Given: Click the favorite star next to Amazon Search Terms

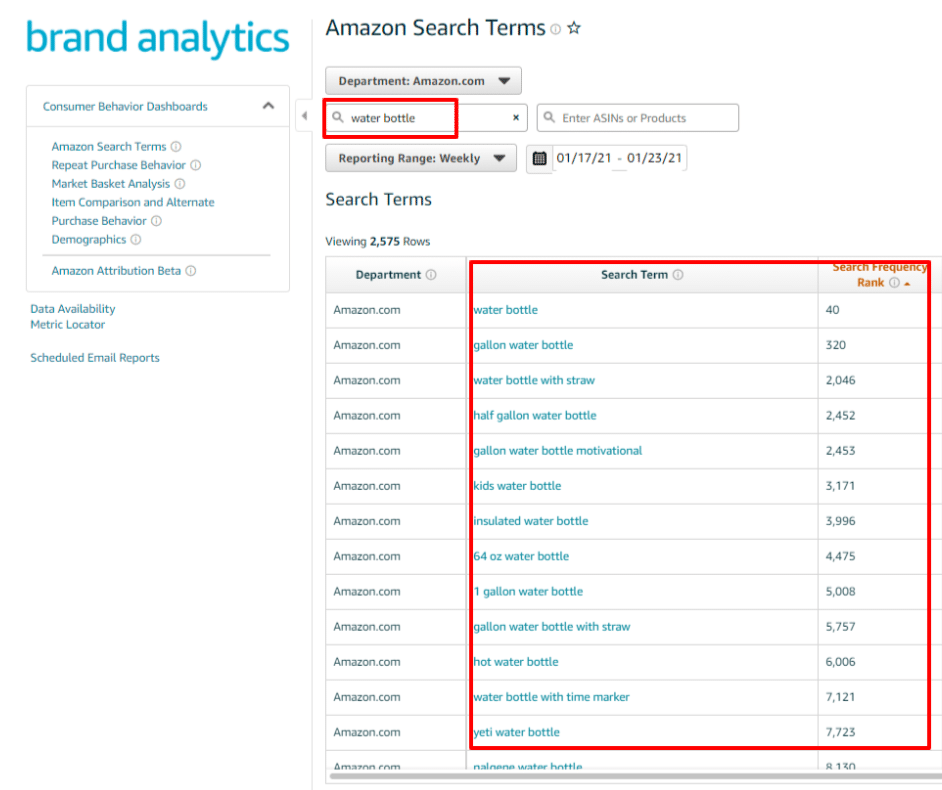Looking at the screenshot, I should coord(574,29).
